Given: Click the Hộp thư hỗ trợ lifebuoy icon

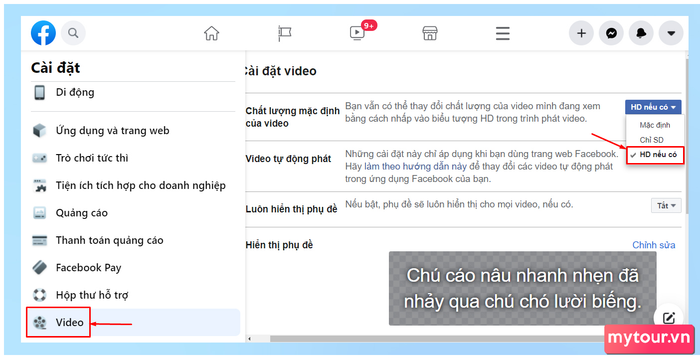Looking at the screenshot, I should coord(40,295).
